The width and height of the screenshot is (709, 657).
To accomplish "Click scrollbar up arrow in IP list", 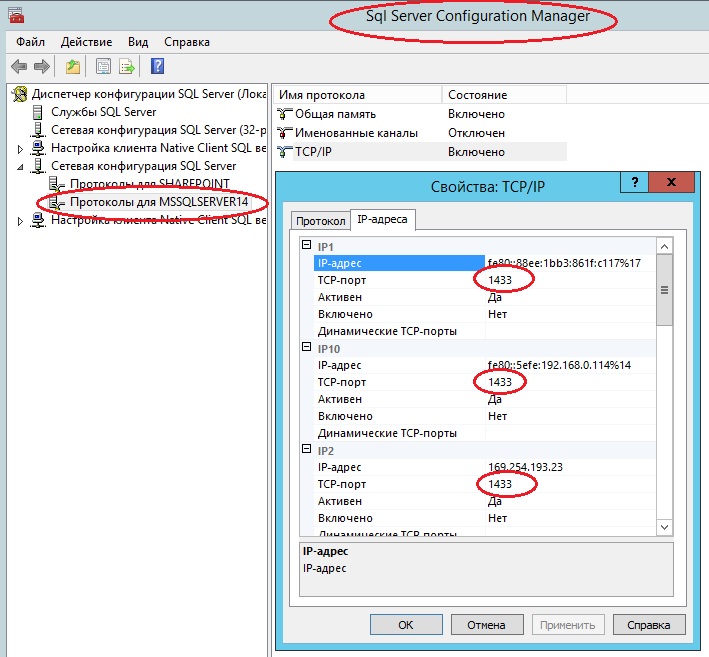I will tap(664, 246).
